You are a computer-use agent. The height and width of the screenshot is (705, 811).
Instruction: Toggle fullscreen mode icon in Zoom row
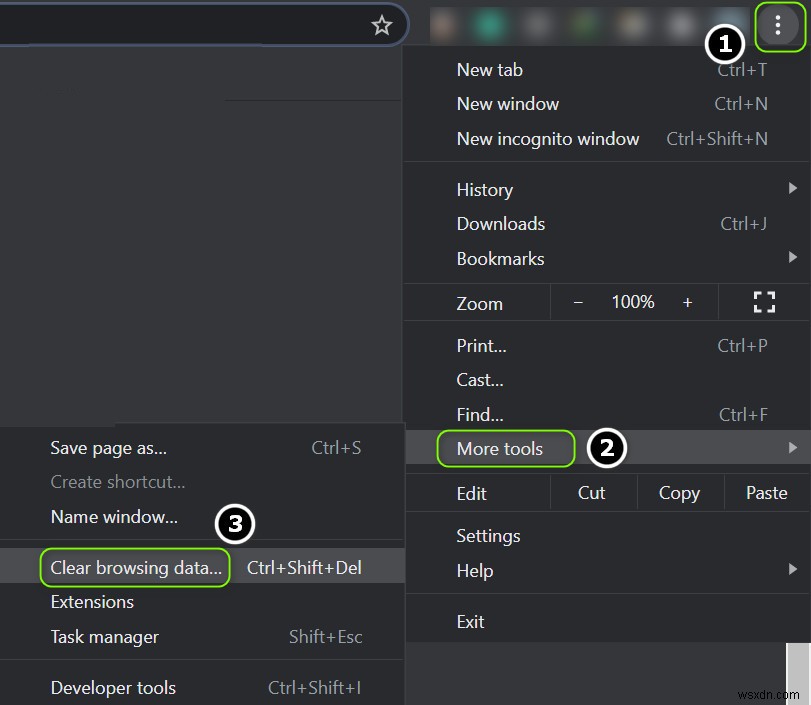click(x=764, y=302)
